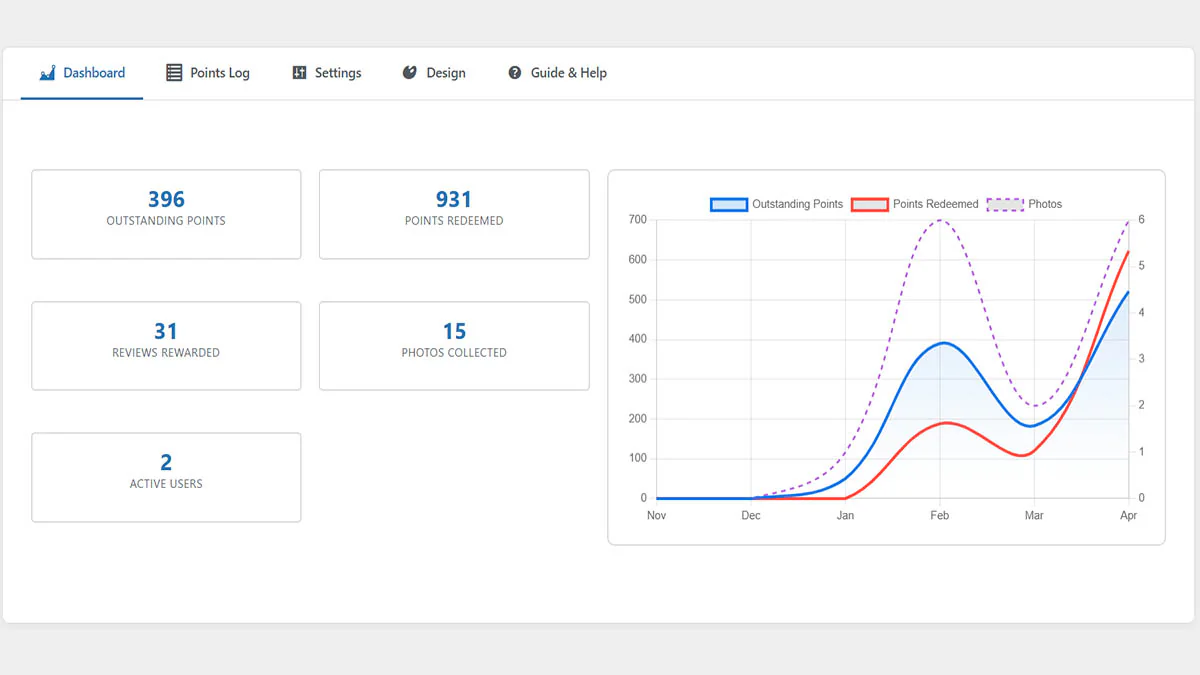Image resolution: width=1200 pixels, height=675 pixels.
Task: Click the Design palette icon
Action: (x=409, y=73)
